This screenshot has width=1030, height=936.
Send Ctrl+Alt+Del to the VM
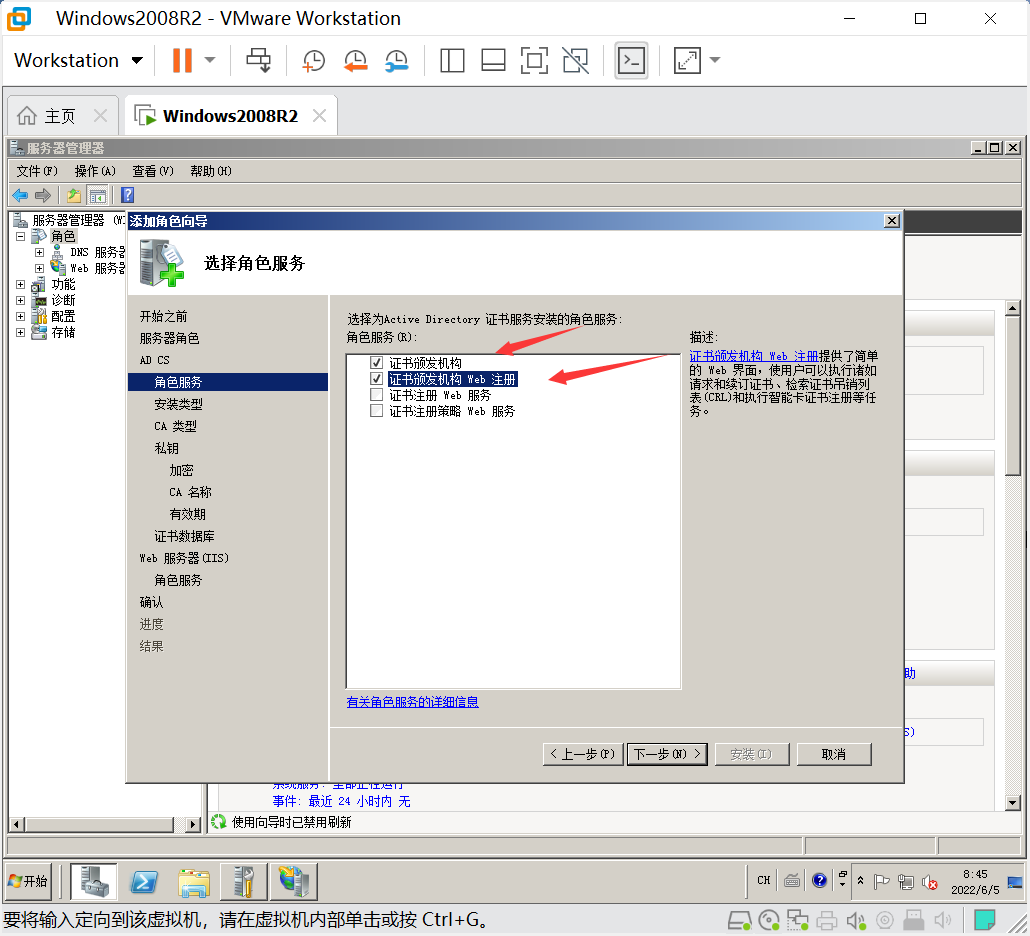(x=258, y=60)
